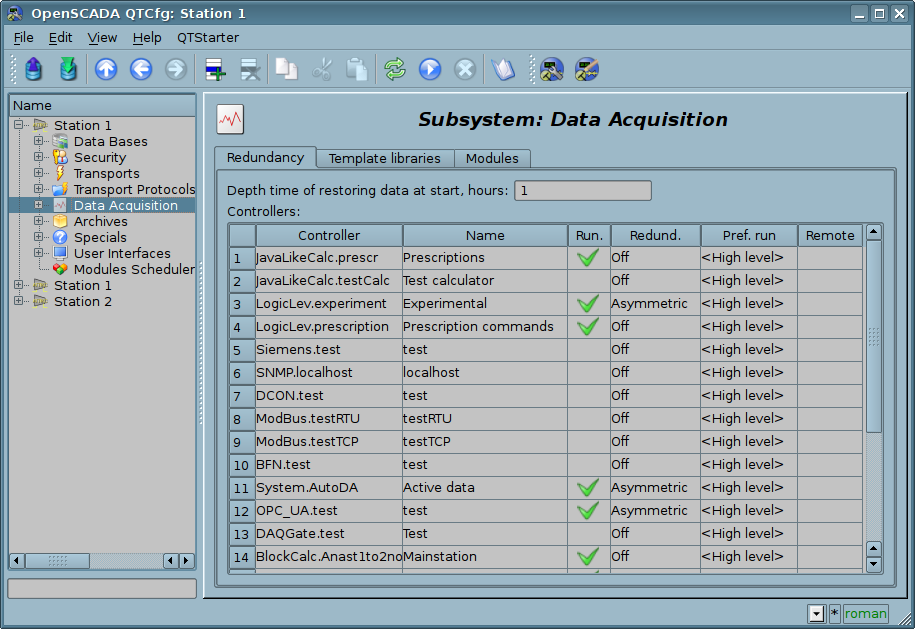This screenshot has width=915, height=629.
Task: Expand the Security tree node
Action: click(38, 156)
